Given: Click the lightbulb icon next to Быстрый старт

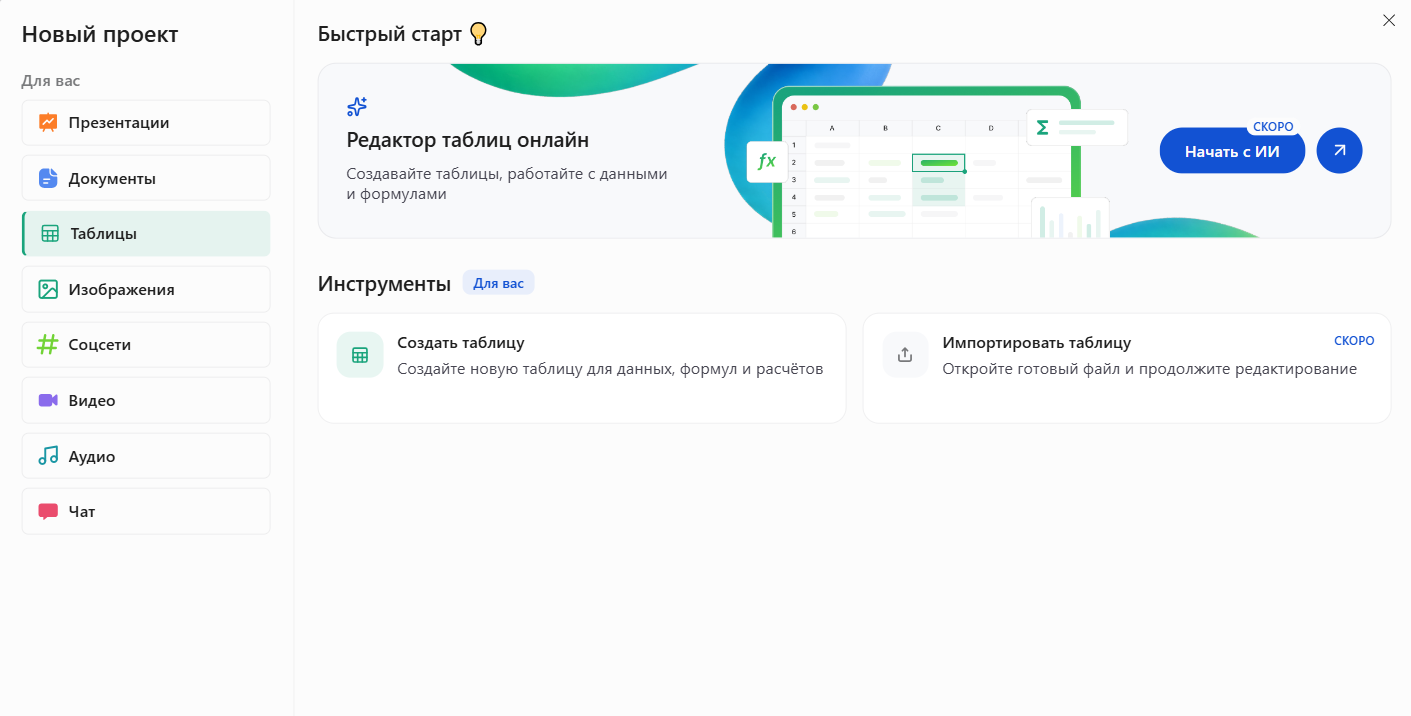Looking at the screenshot, I should [x=478, y=34].
